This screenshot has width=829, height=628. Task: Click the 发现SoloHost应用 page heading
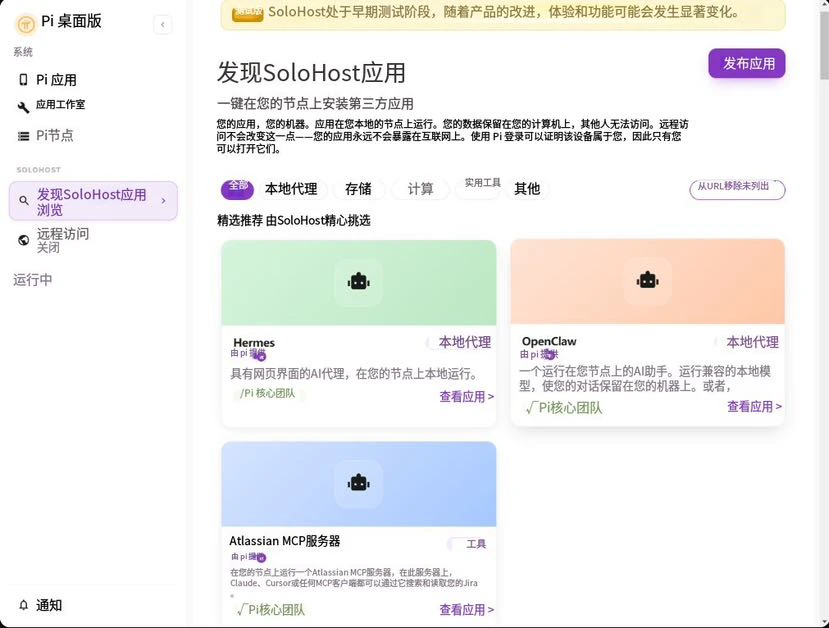click(311, 73)
